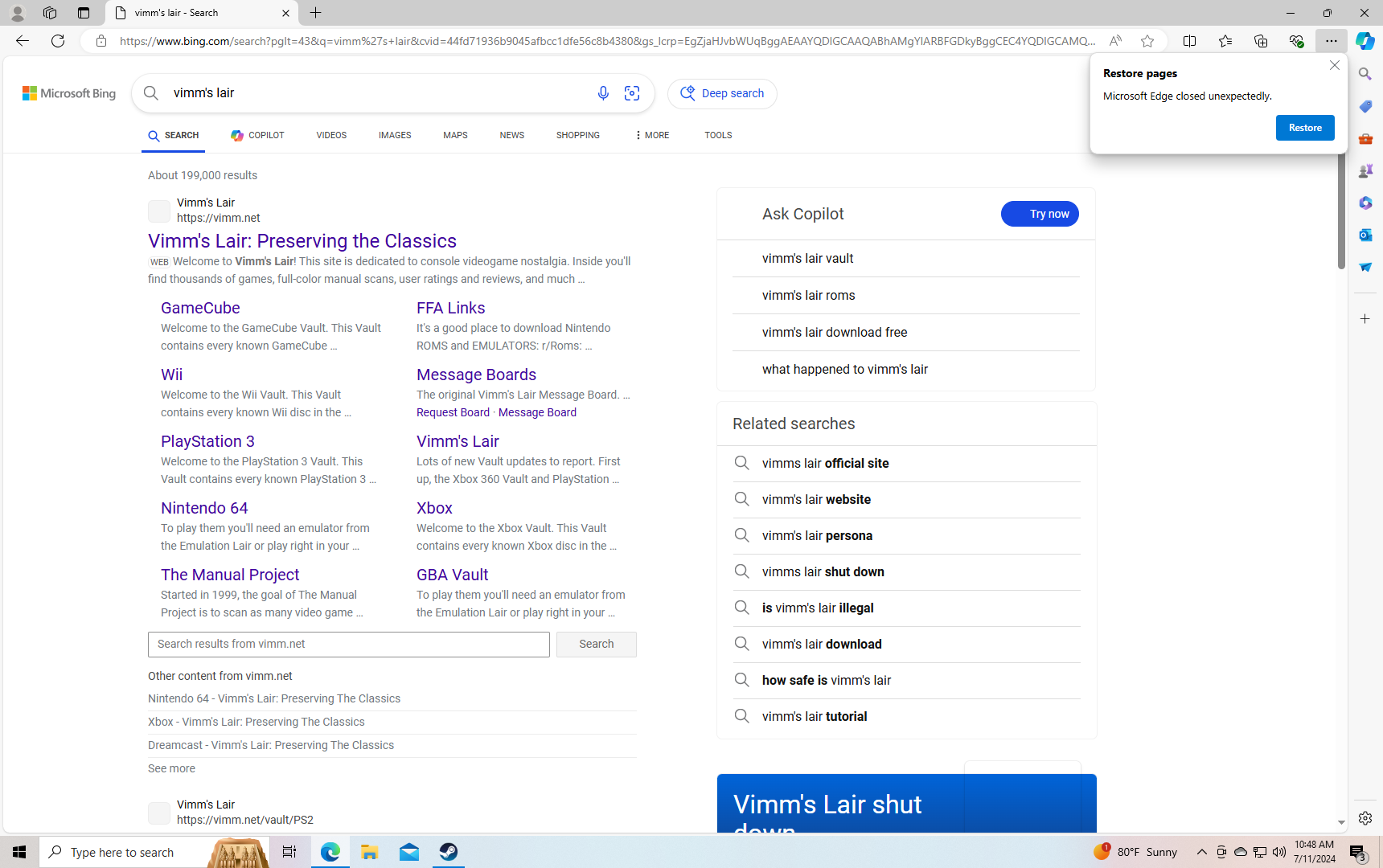Viewport: 1383px width, 868px height.
Task: Open the sidebar Games icon
Action: point(1365,170)
